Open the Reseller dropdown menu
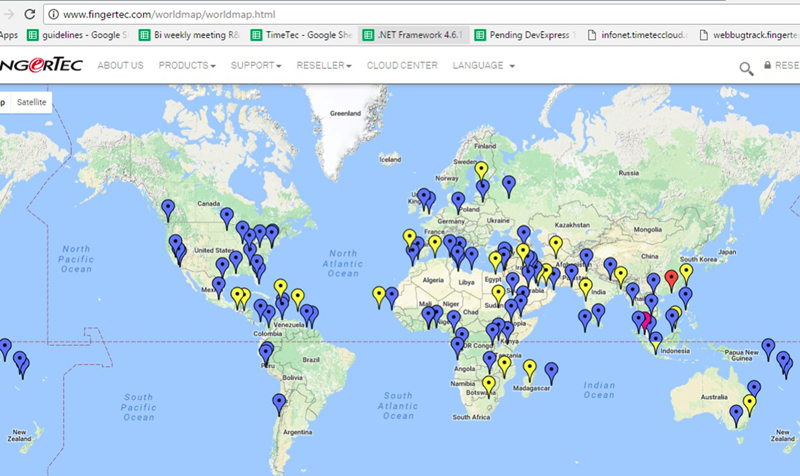800x476 pixels. [328, 66]
